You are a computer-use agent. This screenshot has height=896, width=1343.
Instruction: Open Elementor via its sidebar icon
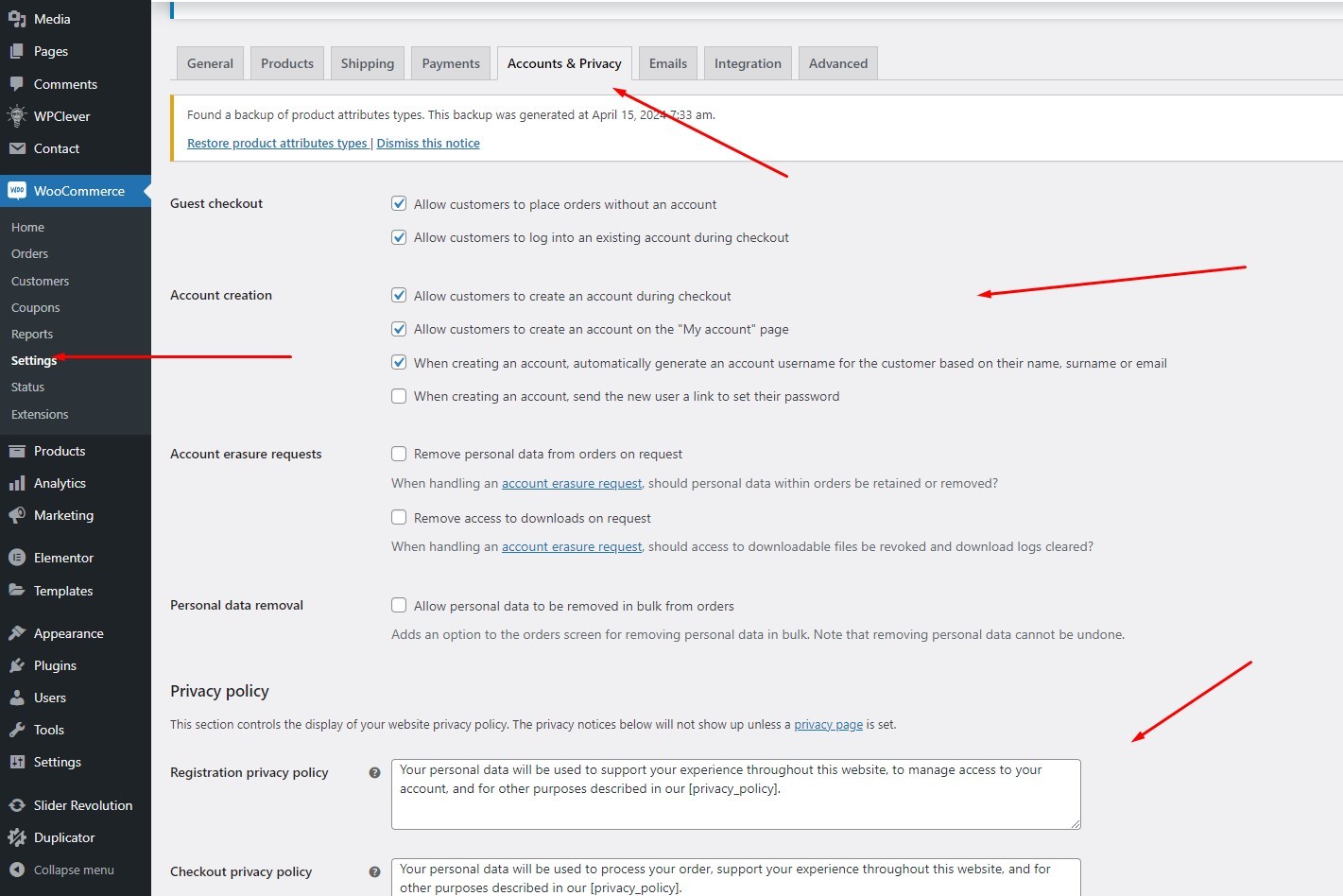pyautogui.click(x=17, y=558)
